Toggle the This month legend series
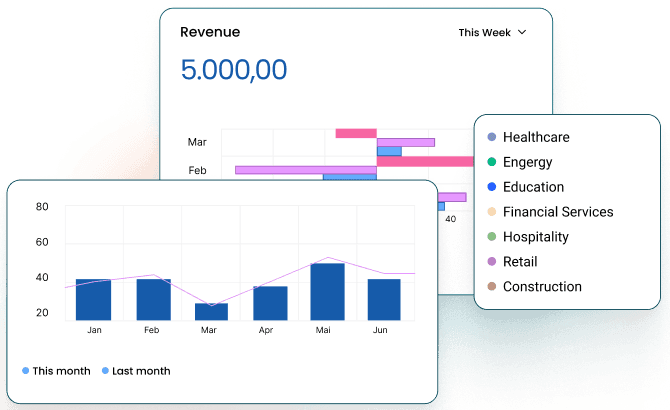This screenshot has width=670, height=410. tap(55, 371)
